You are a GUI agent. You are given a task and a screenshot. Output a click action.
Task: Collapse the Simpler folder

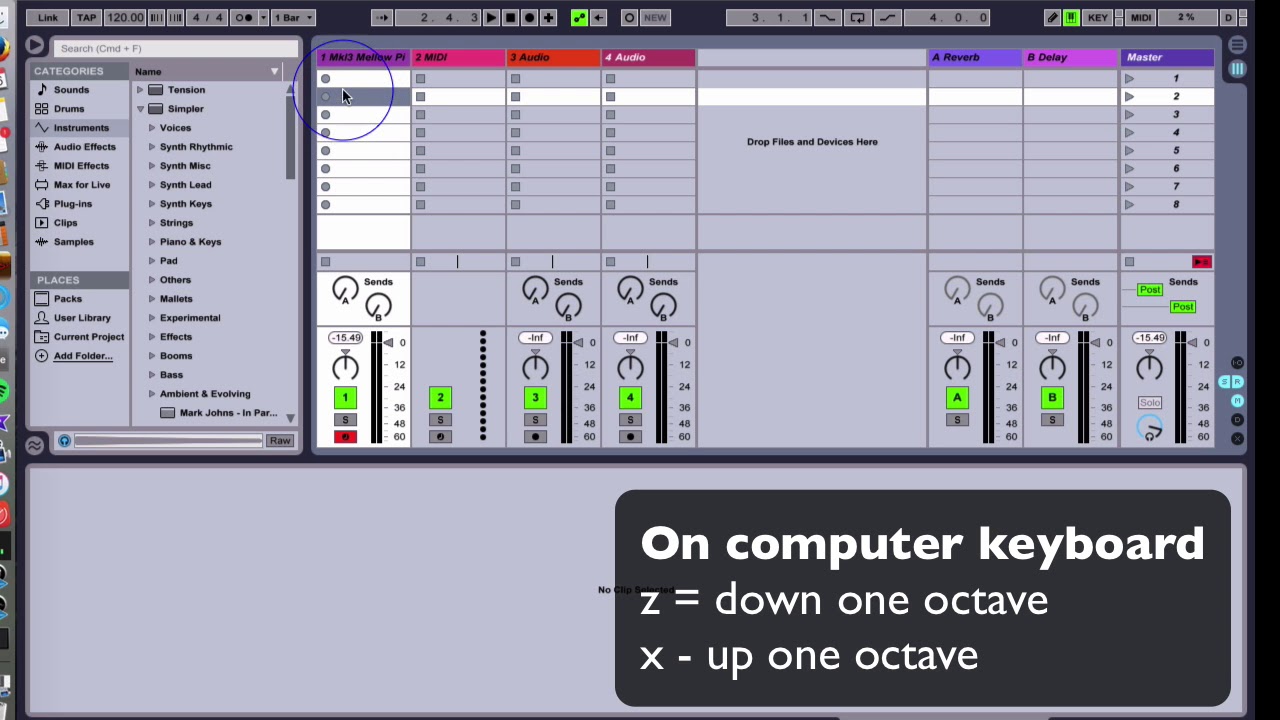[140, 109]
